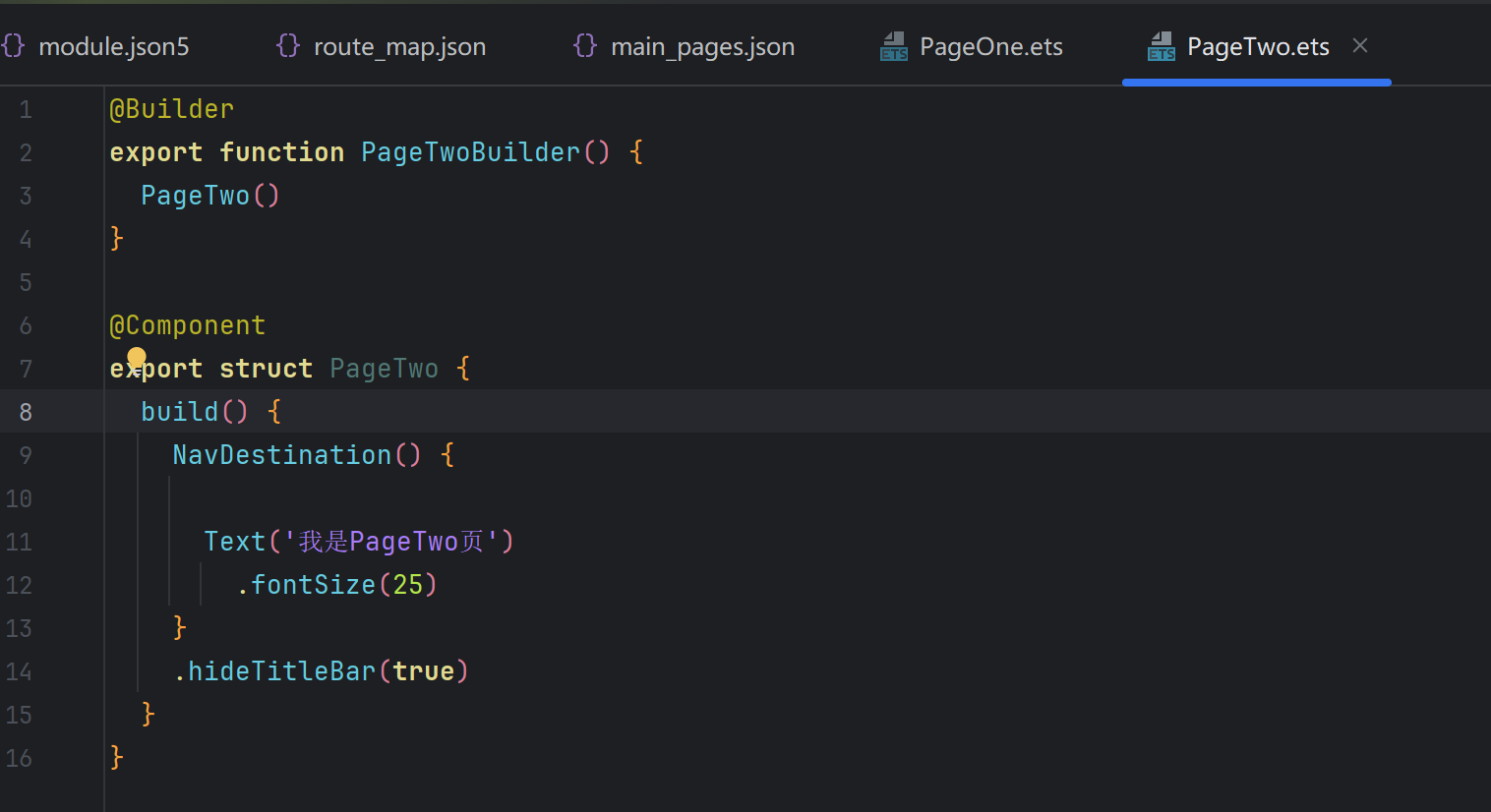Click the main_pages.json braces icon
The width and height of the screenshot is (1491, 812).
[x=585, y=46]
